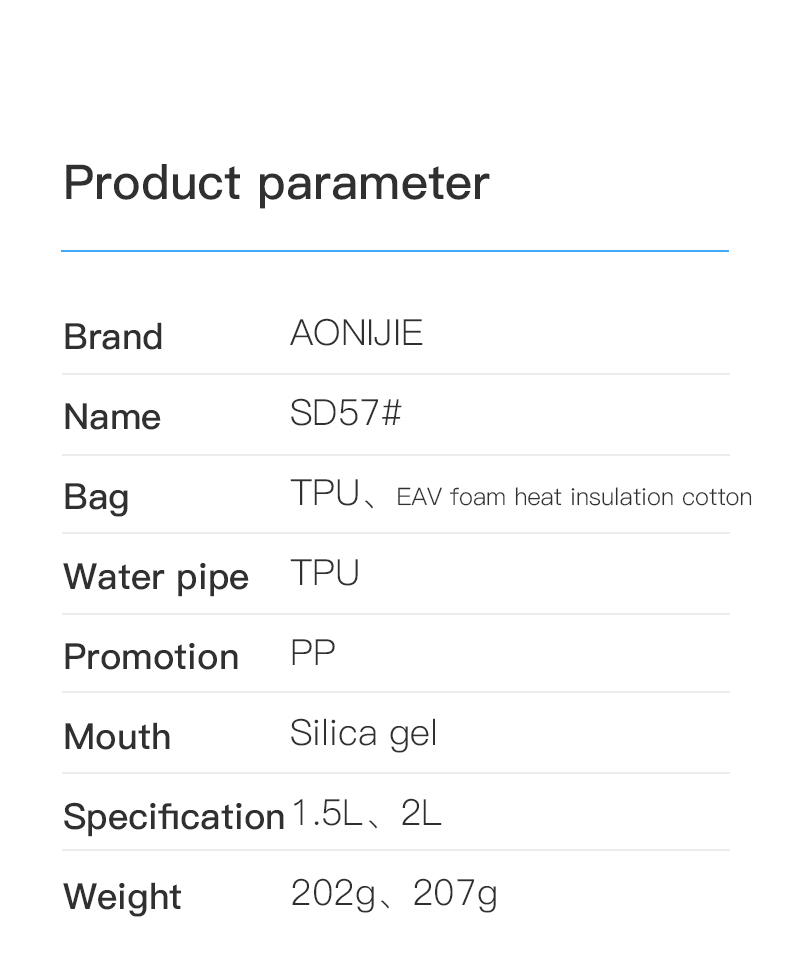The image size is (790, 969).
Task: Select the Specification row label
Action: (174, 817)
